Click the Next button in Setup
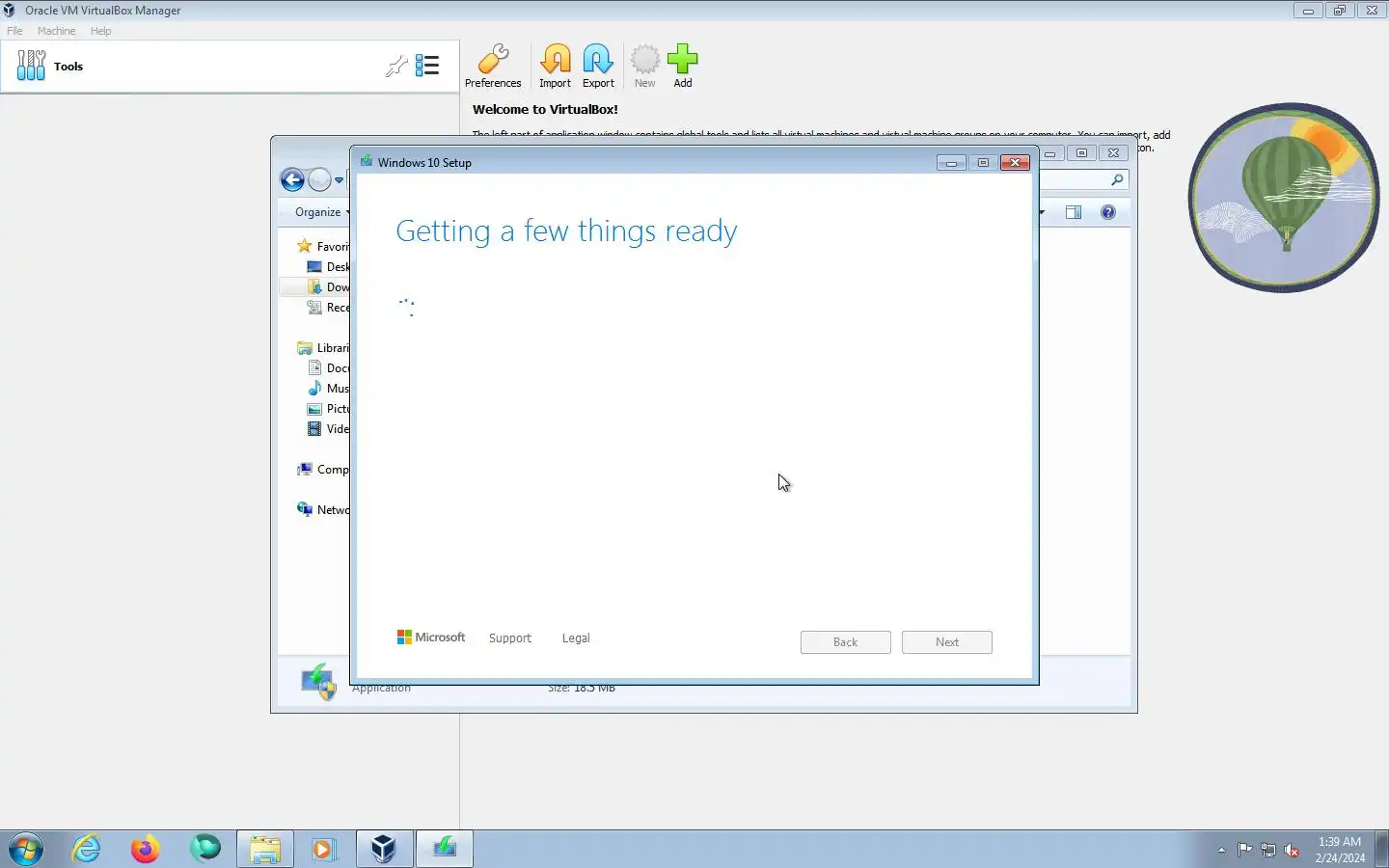 point(947,642)
